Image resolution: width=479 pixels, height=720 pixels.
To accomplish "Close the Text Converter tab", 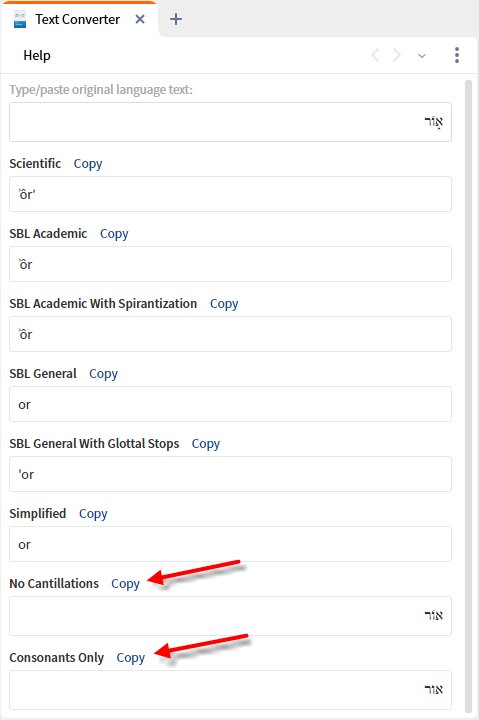I will point(140,19).
